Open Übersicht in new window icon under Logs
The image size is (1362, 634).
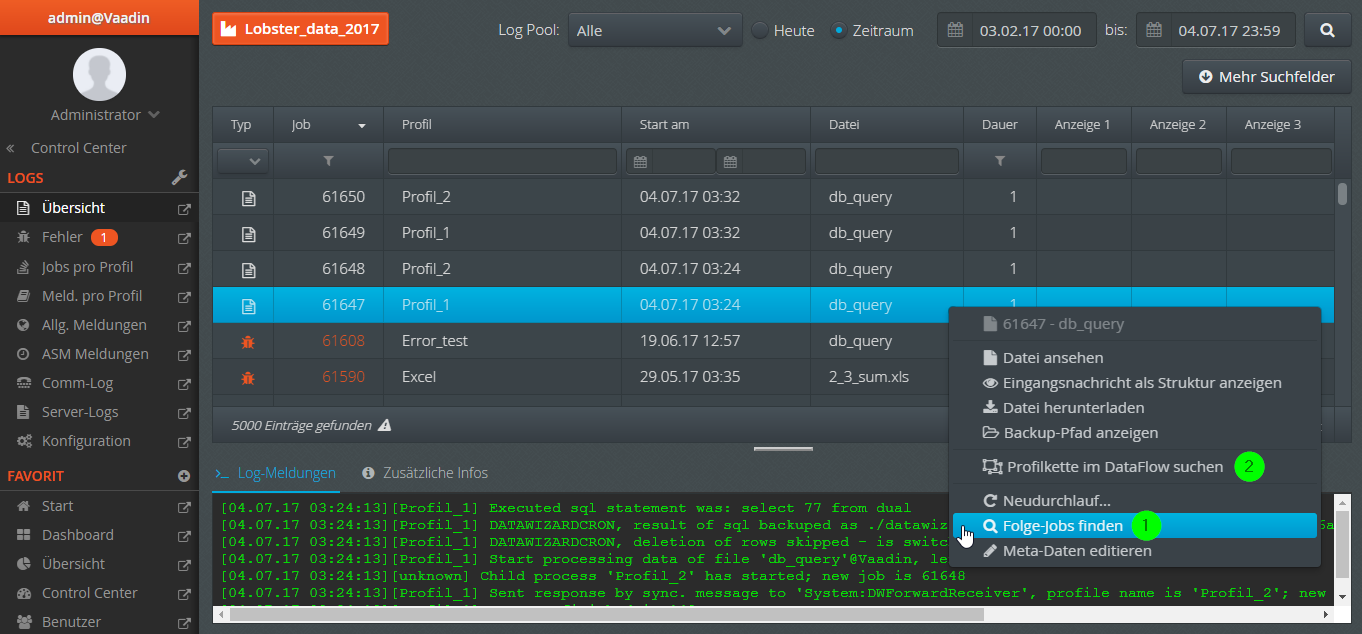184,209
